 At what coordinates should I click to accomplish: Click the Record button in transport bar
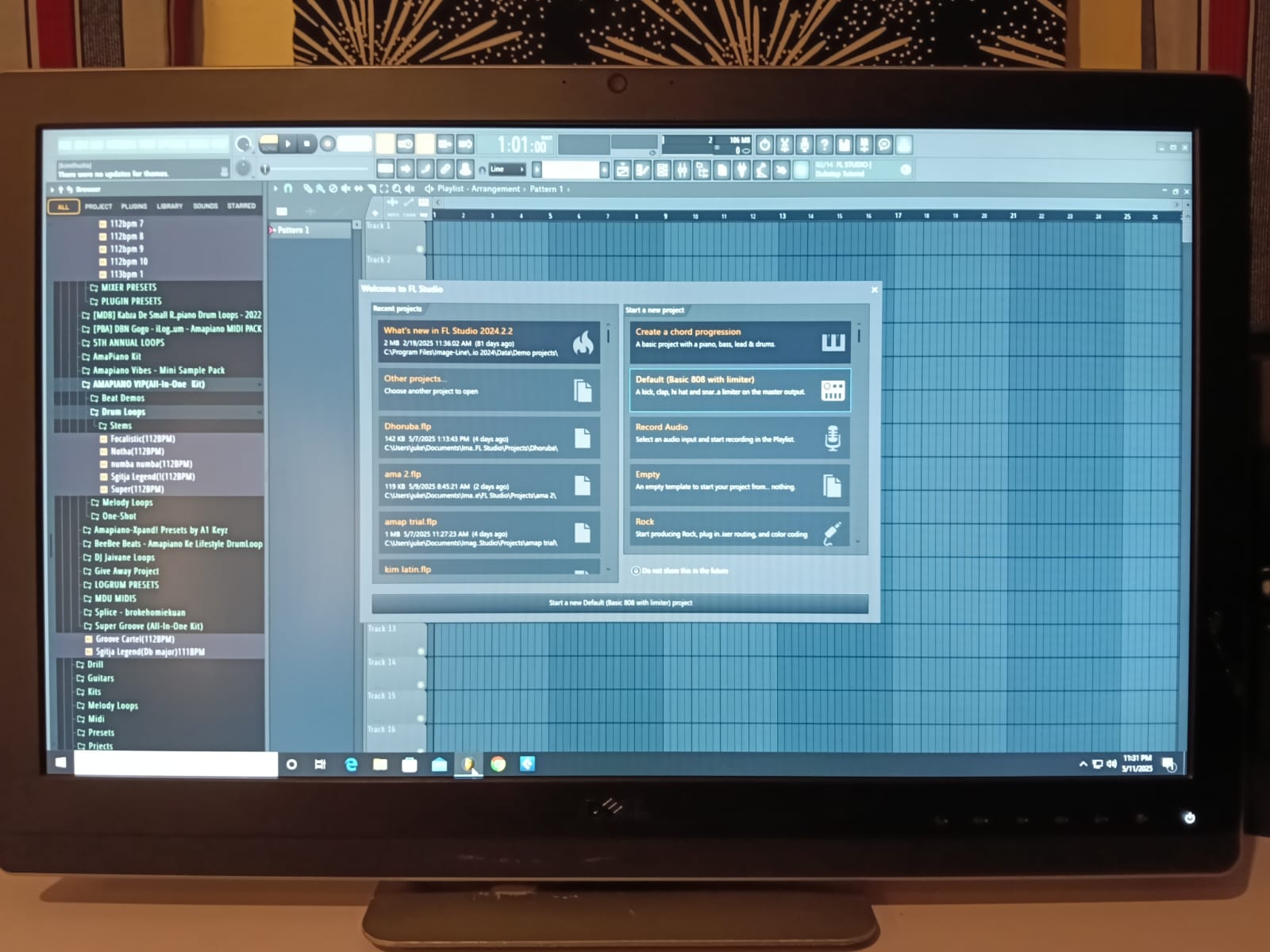[x=327, y=144]
